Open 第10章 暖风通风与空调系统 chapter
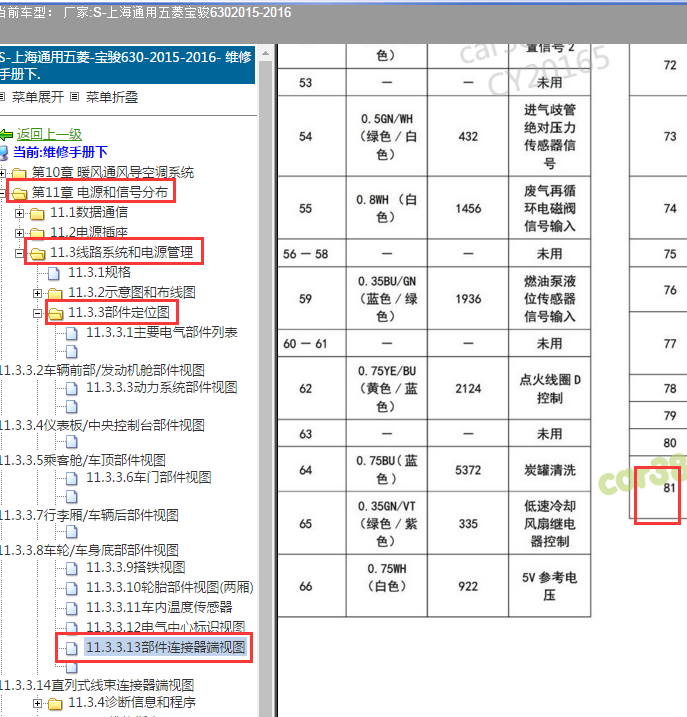The height and width of the screenshot is (717, 687). coord(113,172)
